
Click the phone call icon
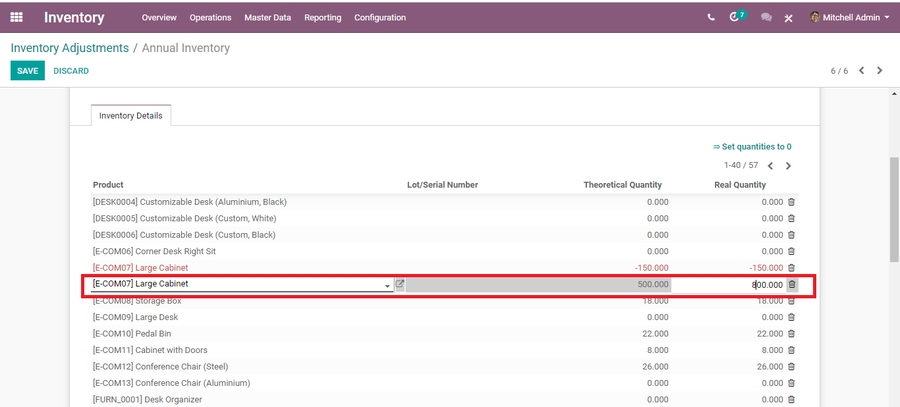click(x=711, y=17)
